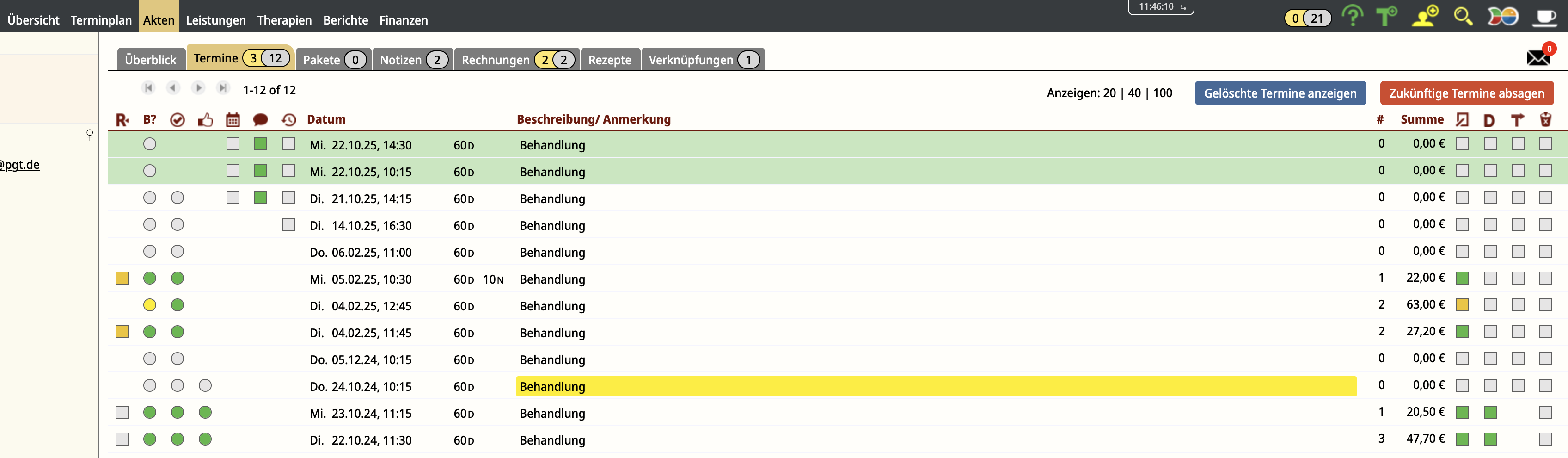Go to the next page arrow
The width and height of the screenshot is (1568, 458).
pos(198,88)
